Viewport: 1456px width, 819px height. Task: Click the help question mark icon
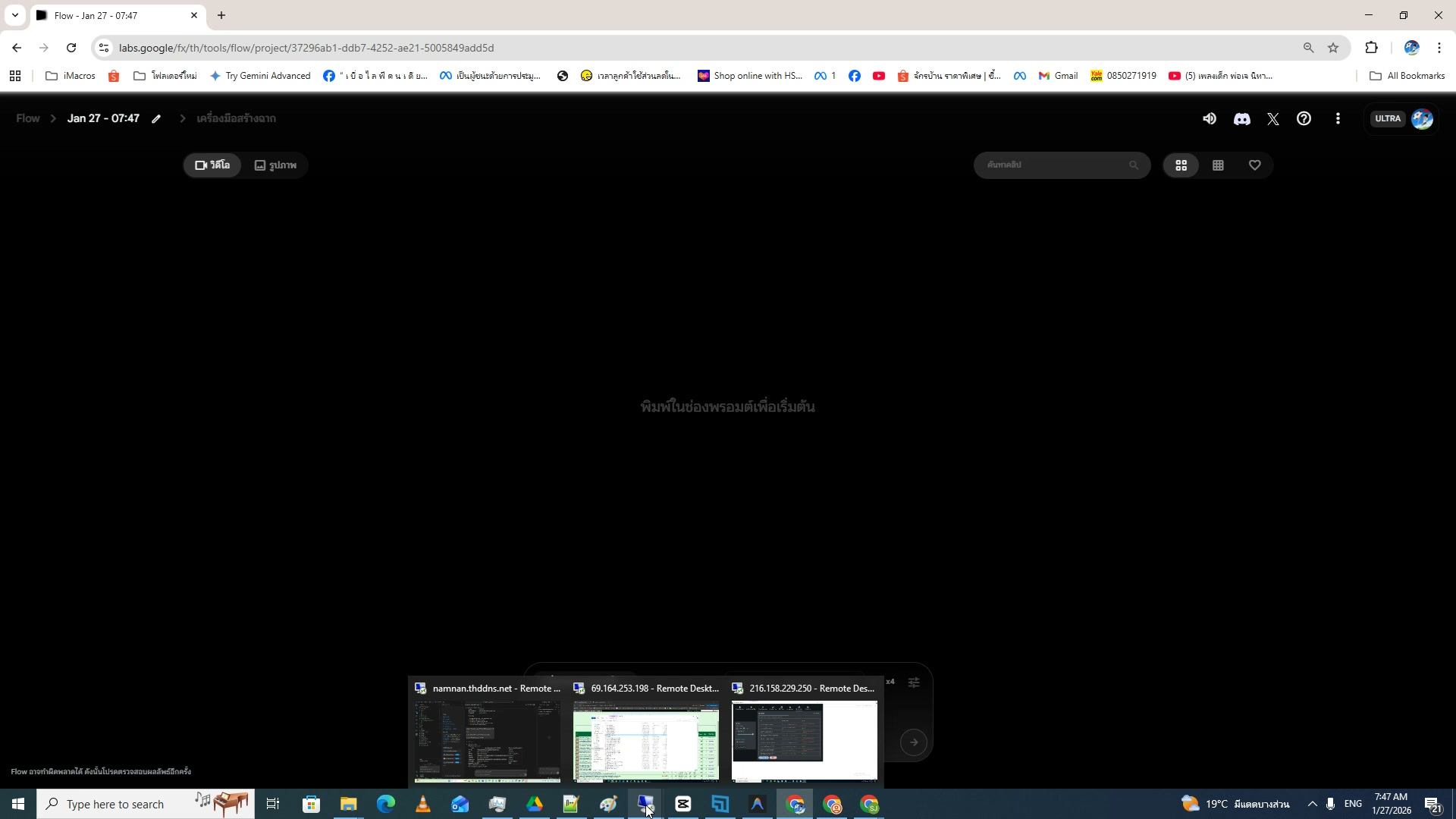click(1304, 119)
